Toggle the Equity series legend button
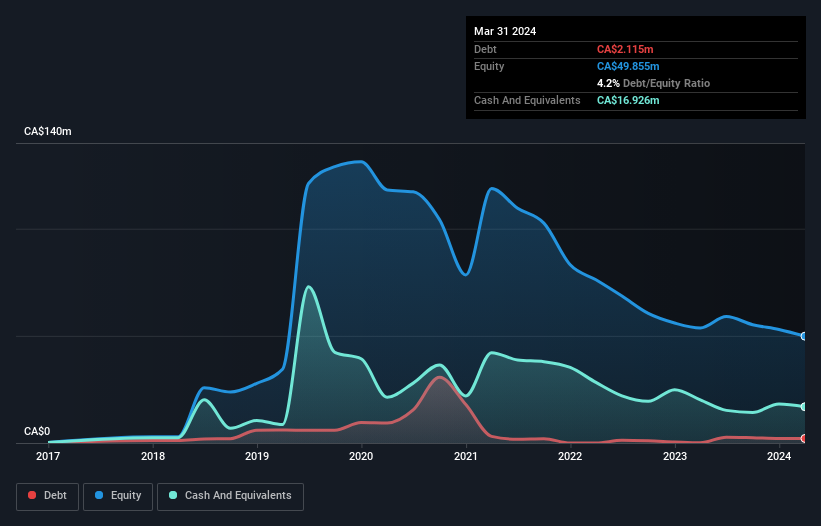 click(118, 496)
